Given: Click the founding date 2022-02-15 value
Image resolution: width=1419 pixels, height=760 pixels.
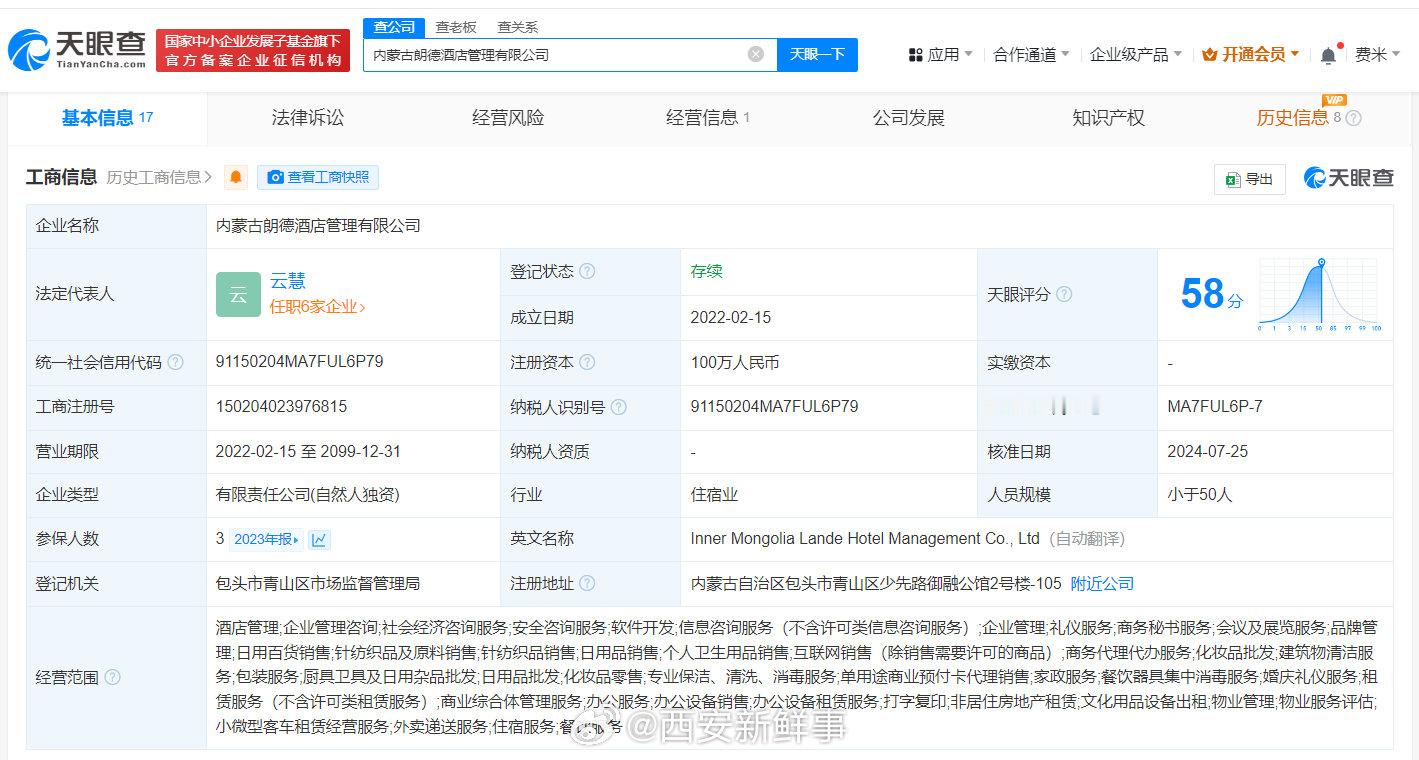Looking at the screenshot, I should pos(731,317).
